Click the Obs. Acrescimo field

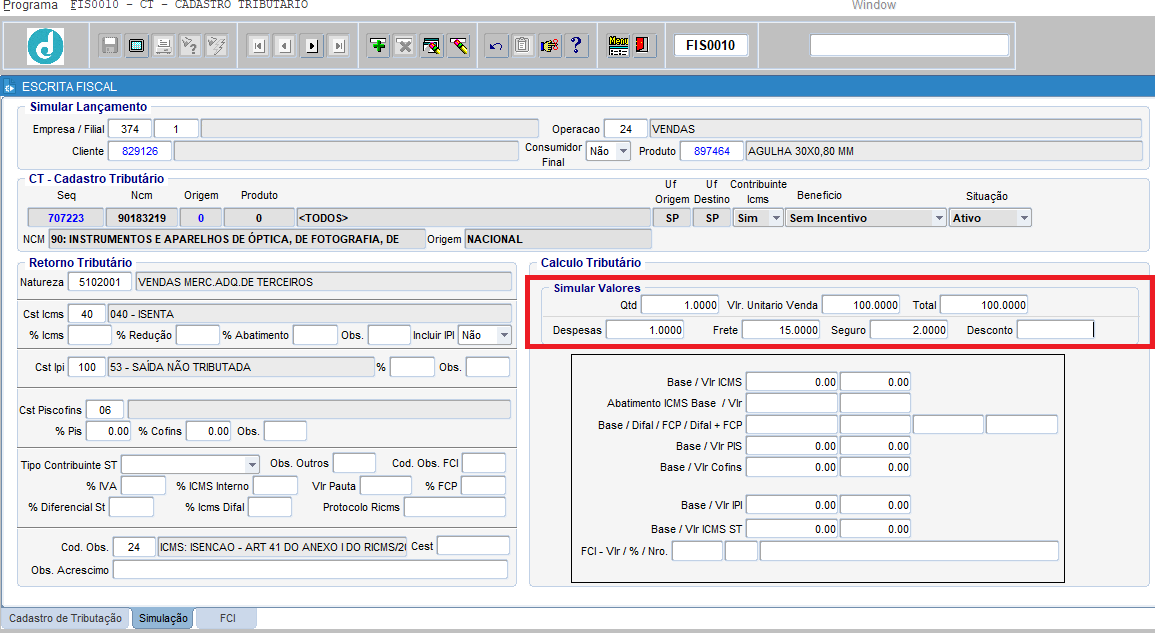(310, 570)
